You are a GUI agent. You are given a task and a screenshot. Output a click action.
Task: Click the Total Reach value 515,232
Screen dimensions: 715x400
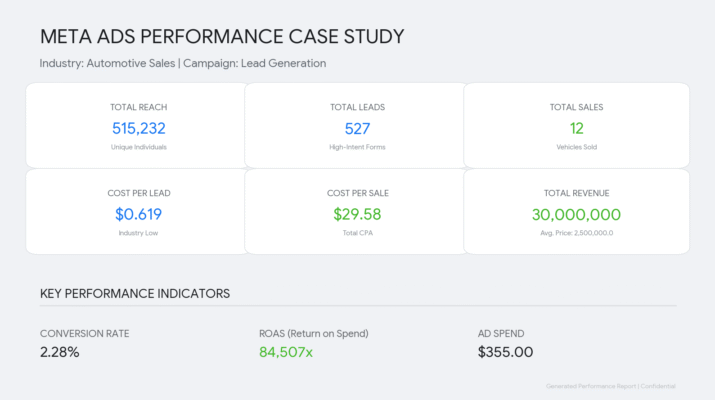(x=138, y=128)
